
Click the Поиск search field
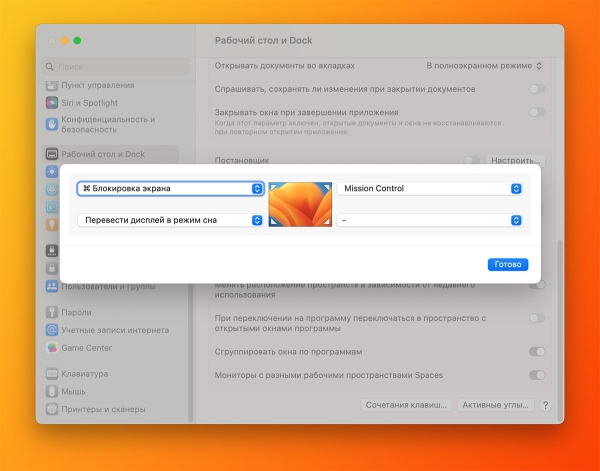click(117, 66)
